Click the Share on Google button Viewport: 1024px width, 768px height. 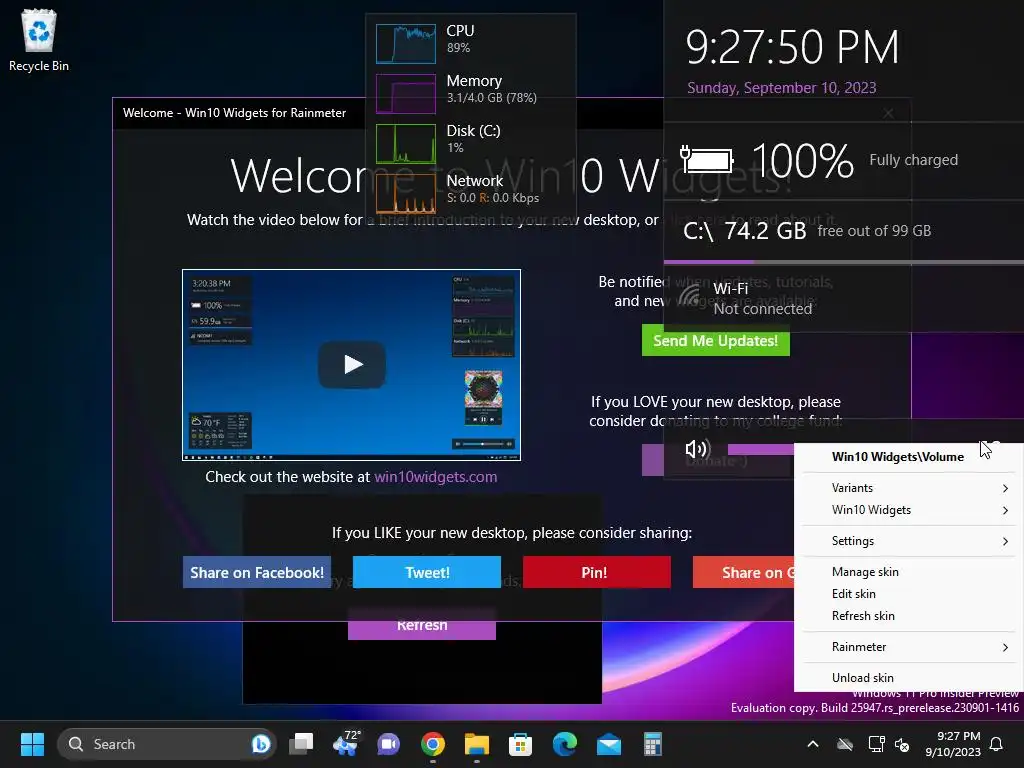pyautogui.click(x=744, y=572)
